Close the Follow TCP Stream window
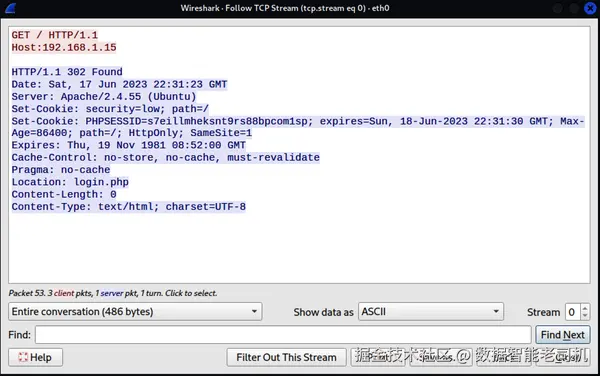Image resolution: width=600 pixels, height=376 pixels. coord(590,8)
